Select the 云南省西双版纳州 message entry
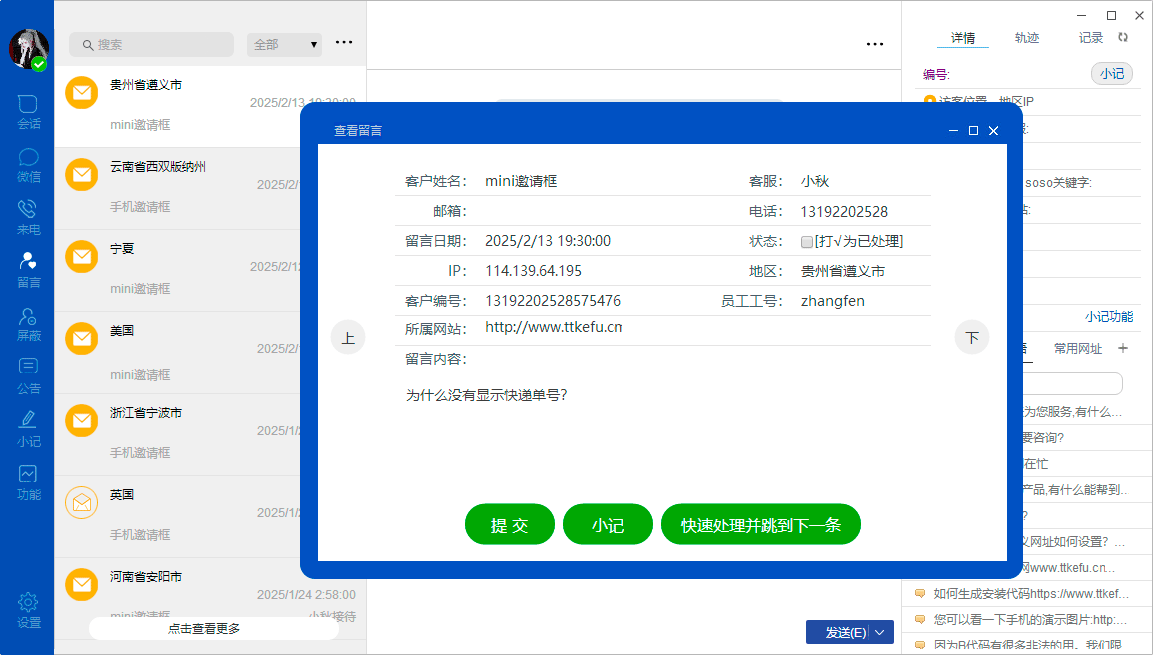The height and width of the screenshot is (655, 1153). pos(178,189)
